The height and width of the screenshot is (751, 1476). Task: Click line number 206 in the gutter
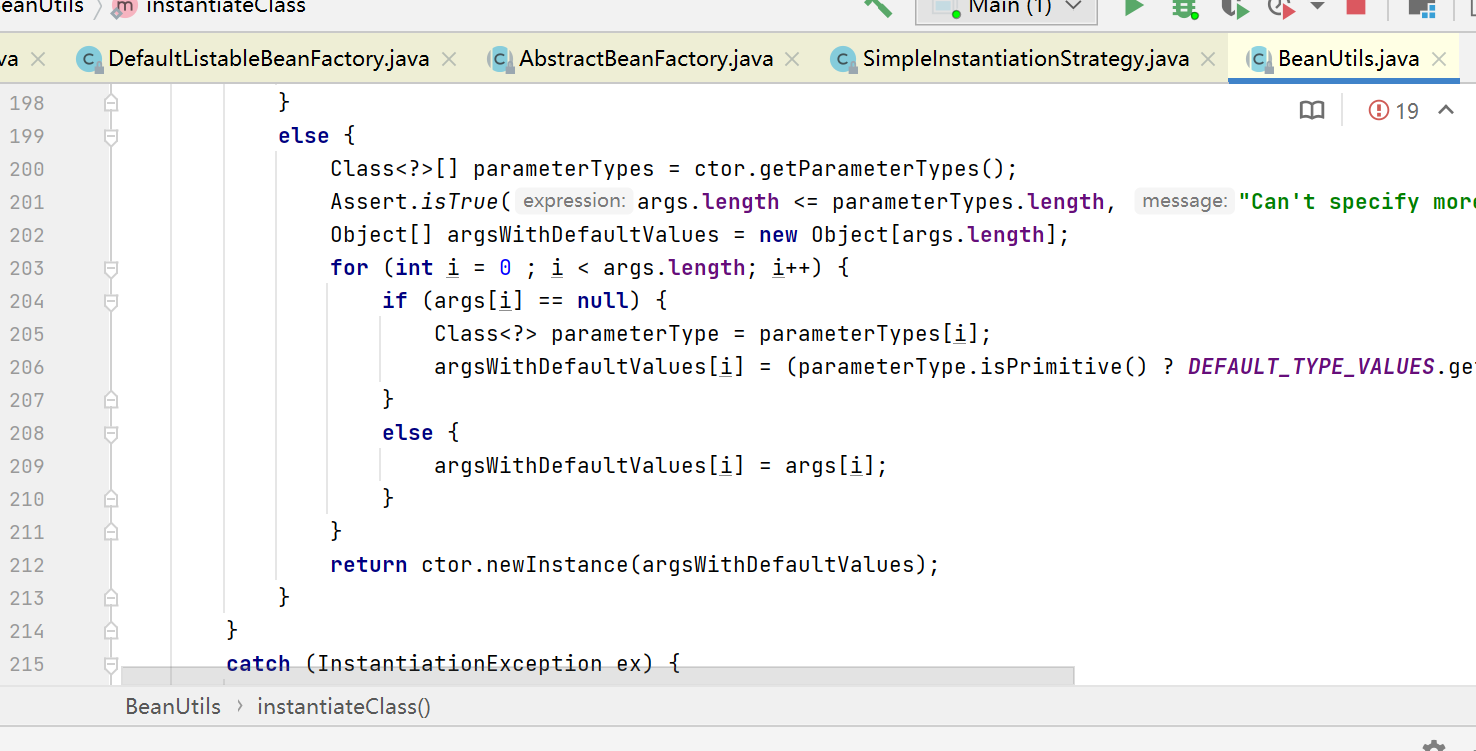[x=27, y=367]
